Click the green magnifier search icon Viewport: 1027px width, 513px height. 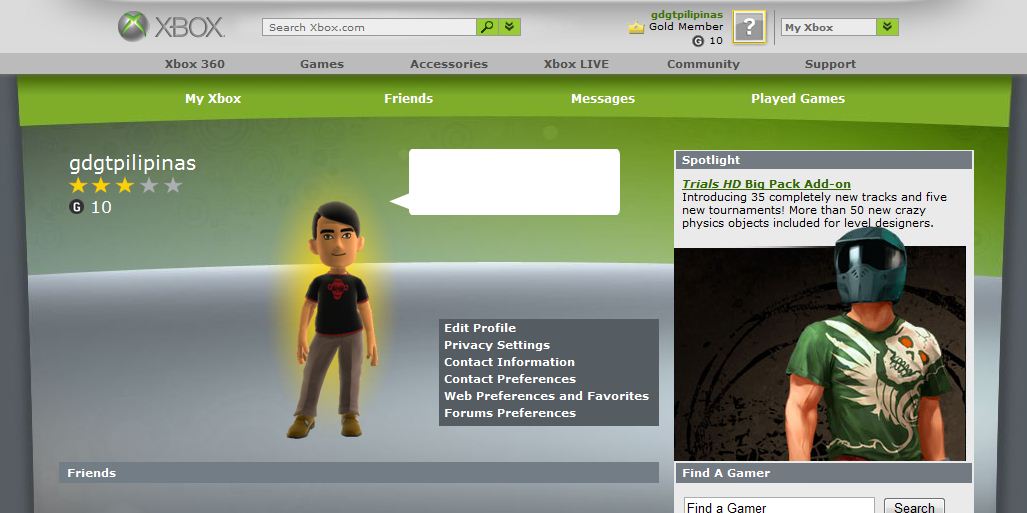tap(487, 27)
